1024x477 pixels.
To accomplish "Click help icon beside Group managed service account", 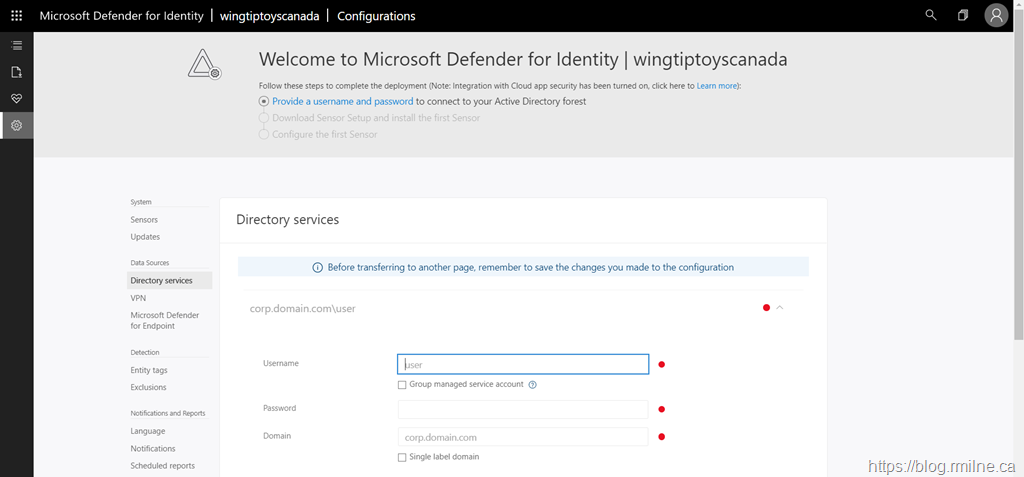I will (x=532, y=385).
